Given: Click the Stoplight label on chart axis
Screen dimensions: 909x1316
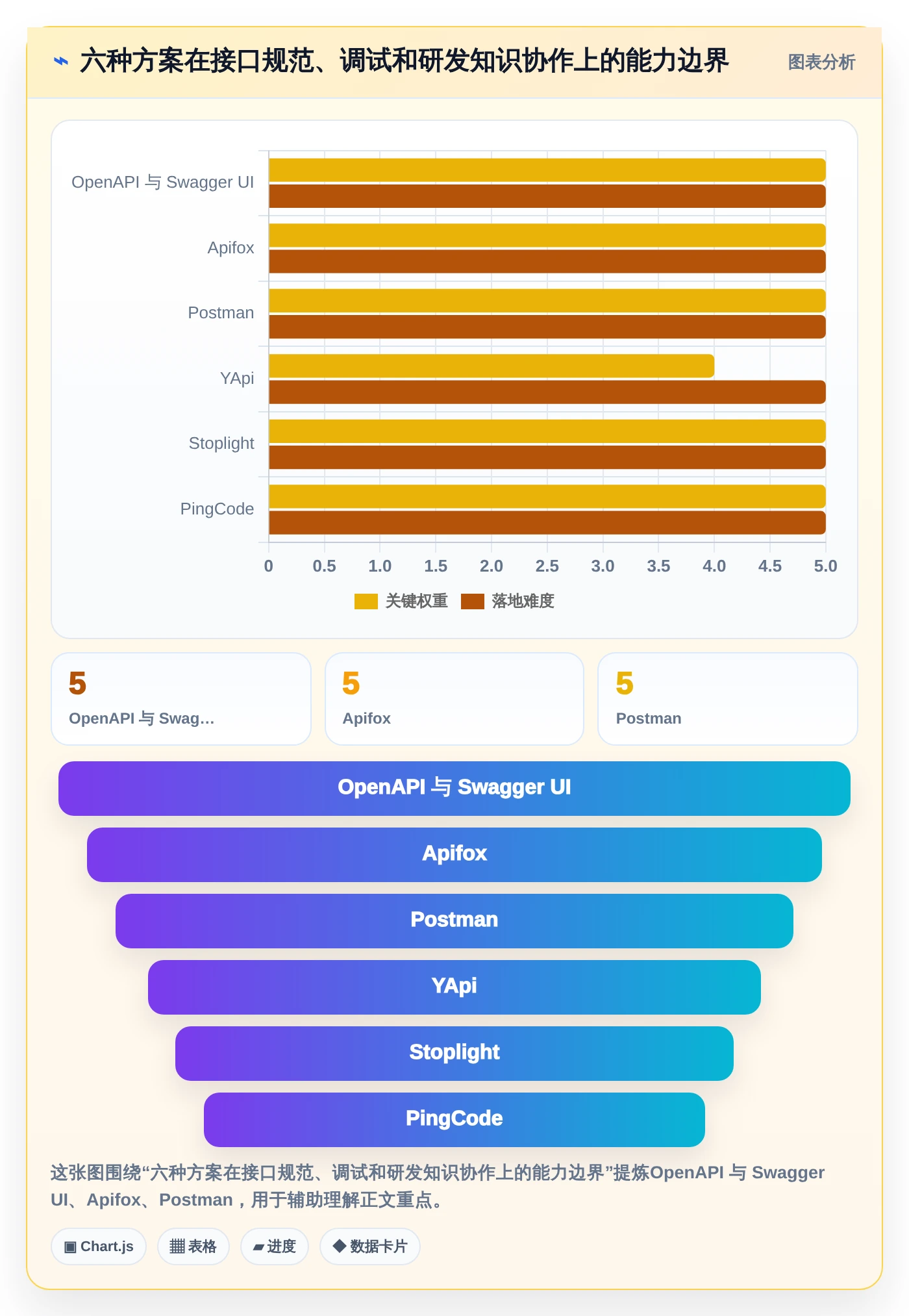Looking at the screenshot, I should click(x=221, y=444).
